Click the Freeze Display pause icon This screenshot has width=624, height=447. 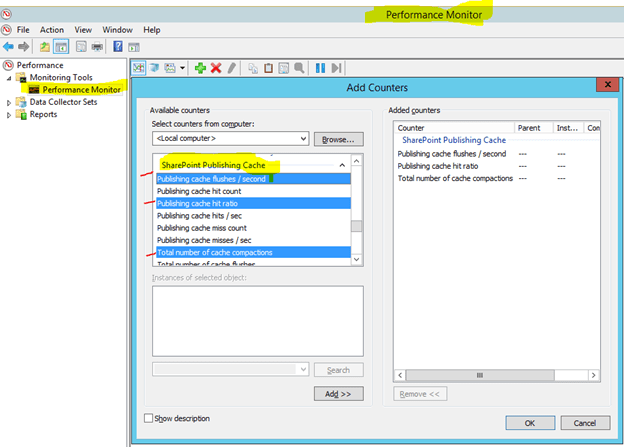pyautogui.click(x=321, y=67)
